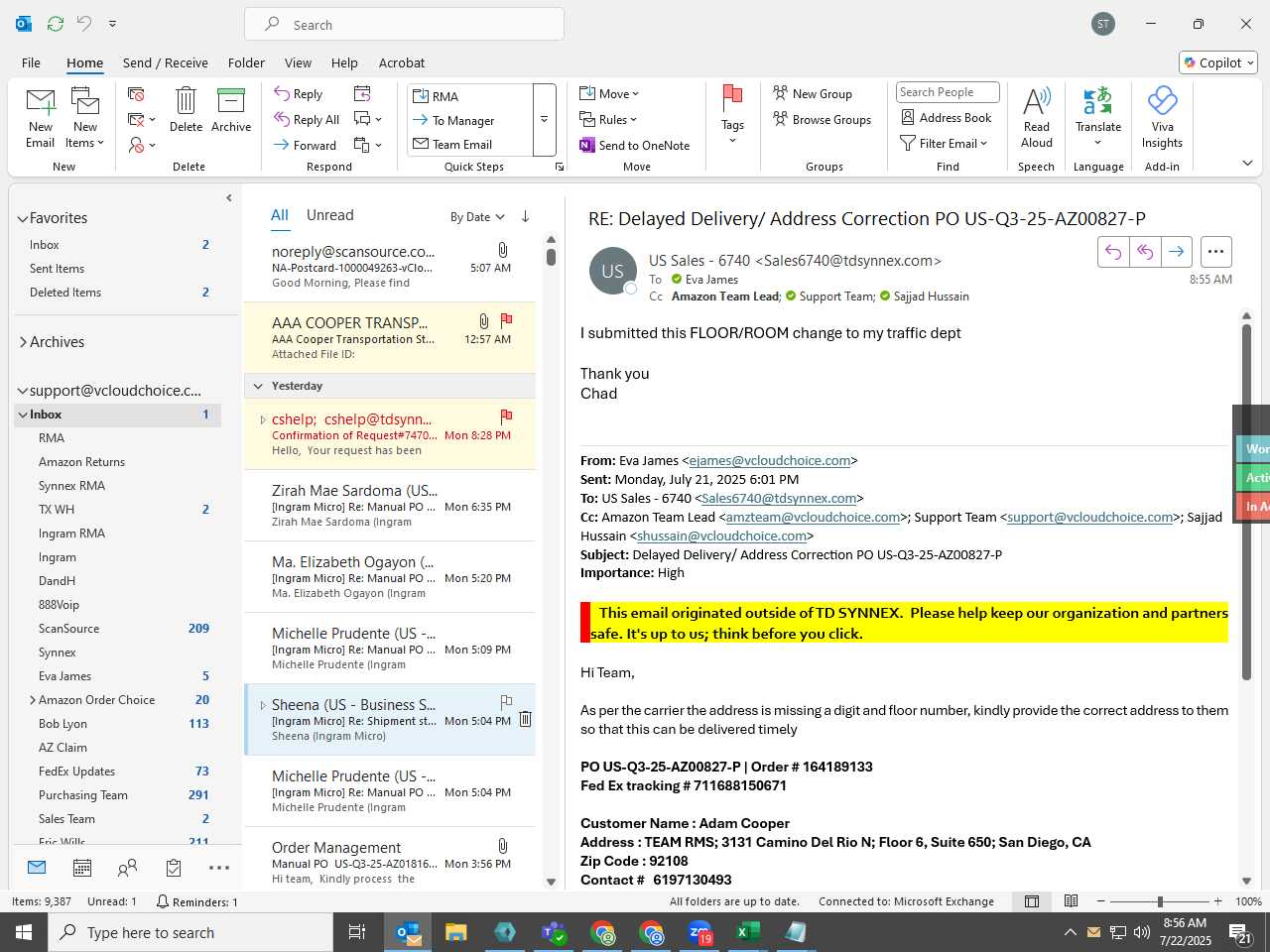Click the Delete trash can icon in ribbon
The image size is (1270, 952).
186,109
